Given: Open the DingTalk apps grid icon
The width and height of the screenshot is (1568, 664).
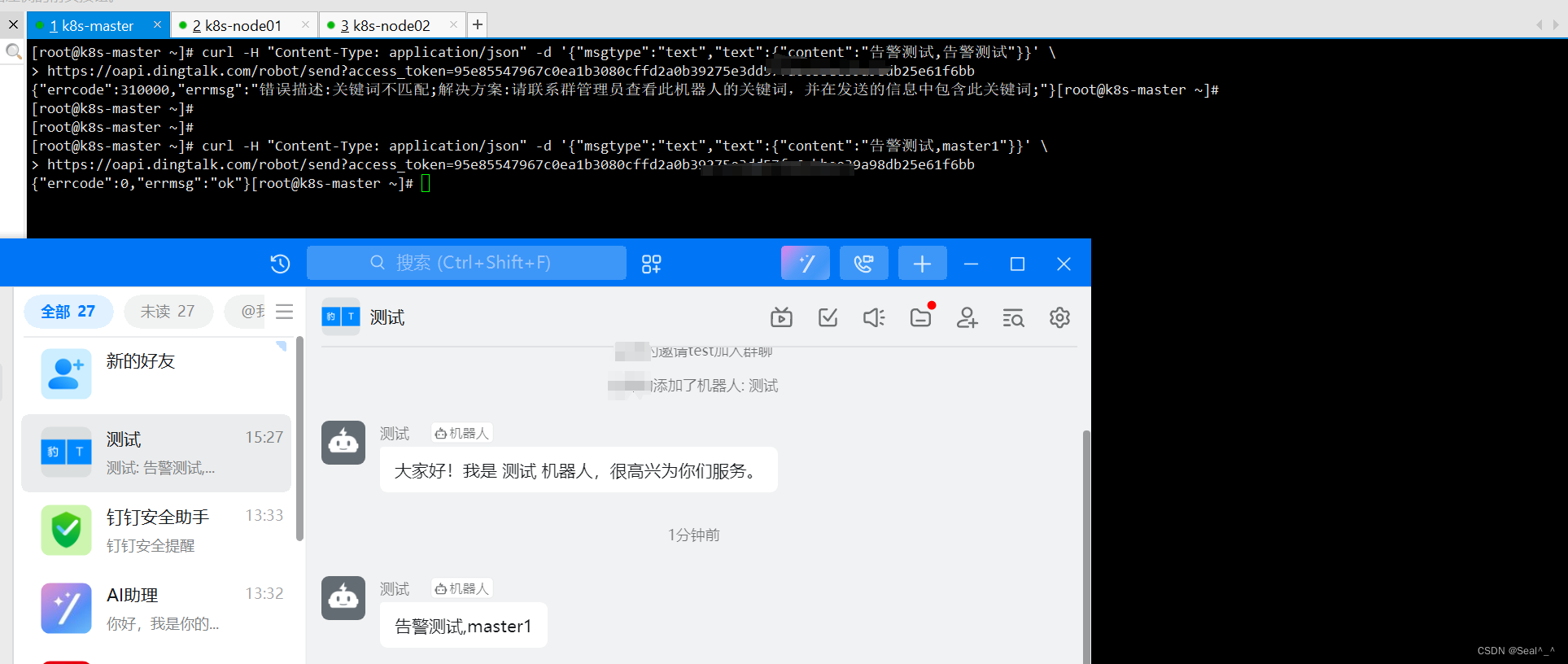Looking at the screenshot, I should [651, 264].
